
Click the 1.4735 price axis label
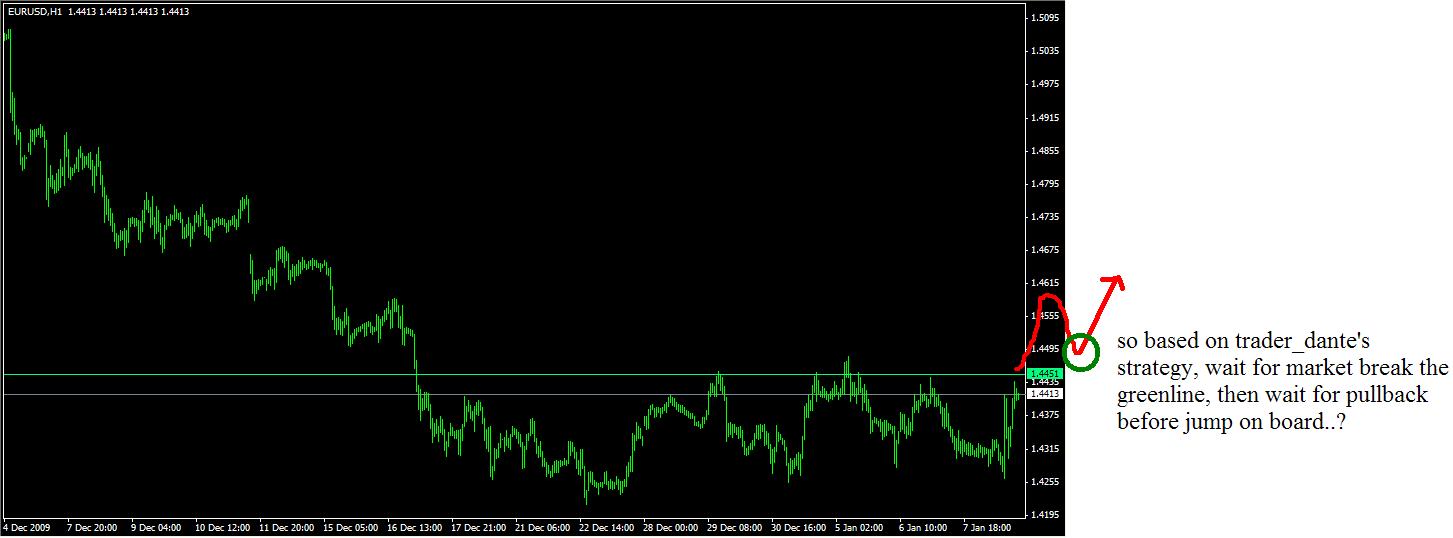pyautogui.click(x=1046, y=217)
